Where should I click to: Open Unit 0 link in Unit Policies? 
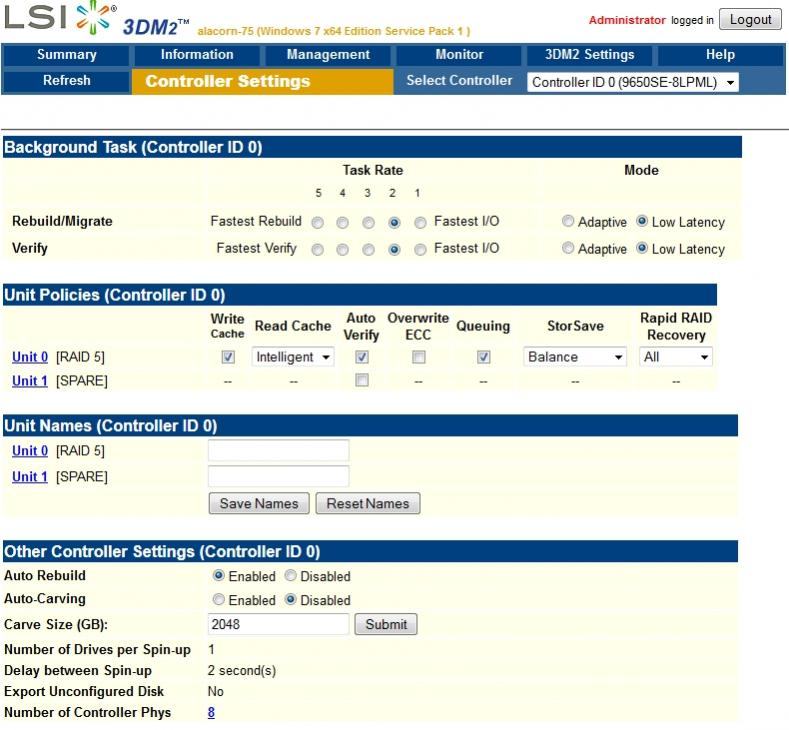click(x=30, y=357)
